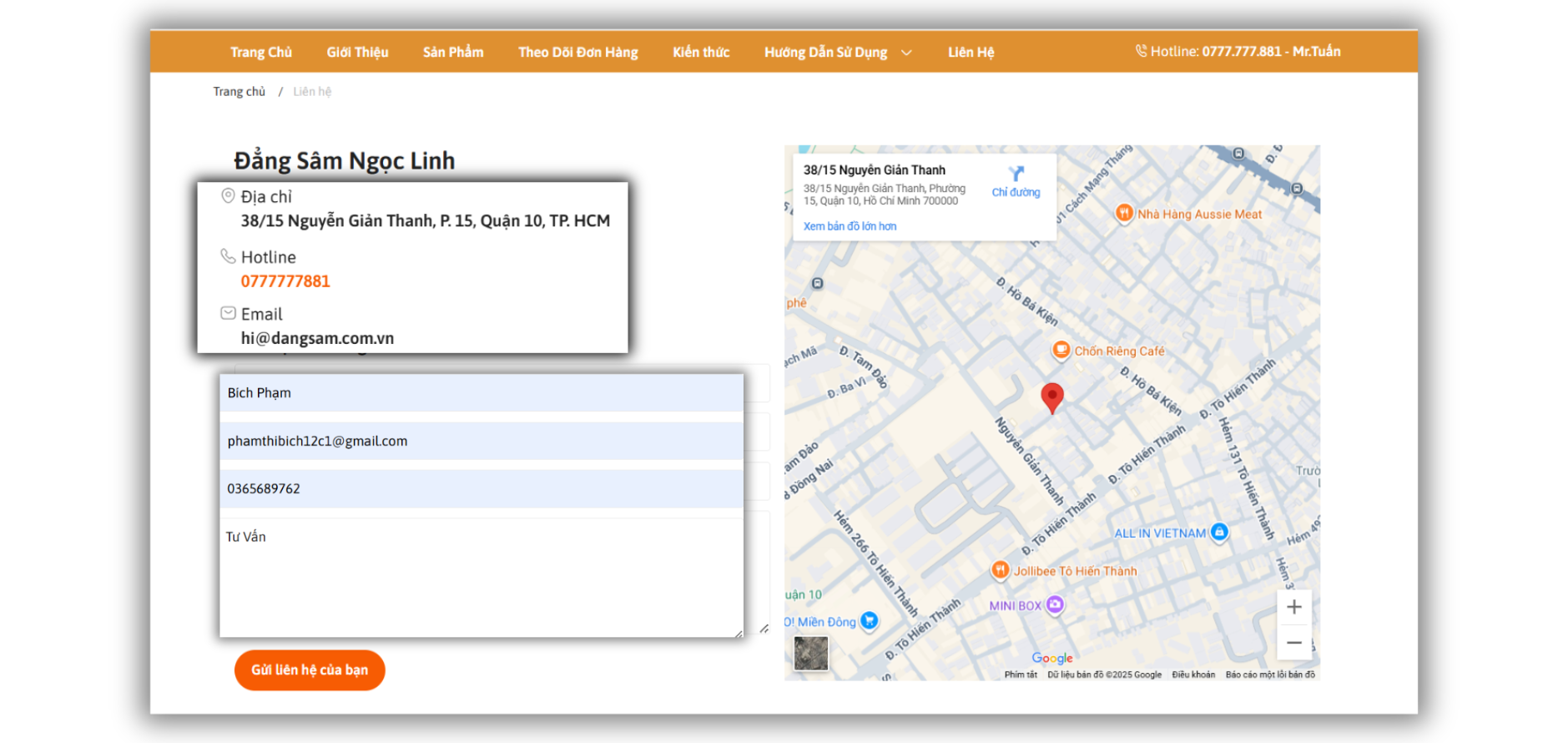The image size is (1568, 743).
Task: Click MINI BOX marker on map
Action: click(1055, 604)
